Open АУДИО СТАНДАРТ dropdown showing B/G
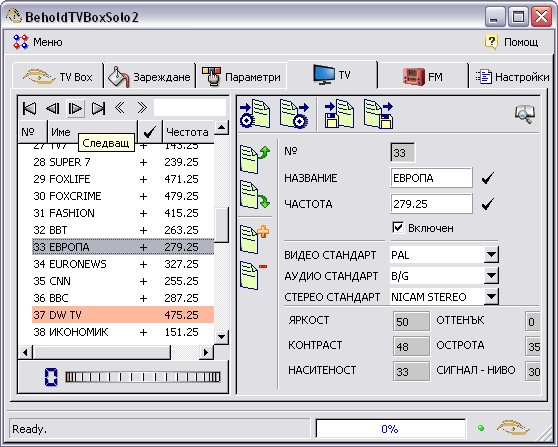The image size is (558, 447). (x=491, y=276)
